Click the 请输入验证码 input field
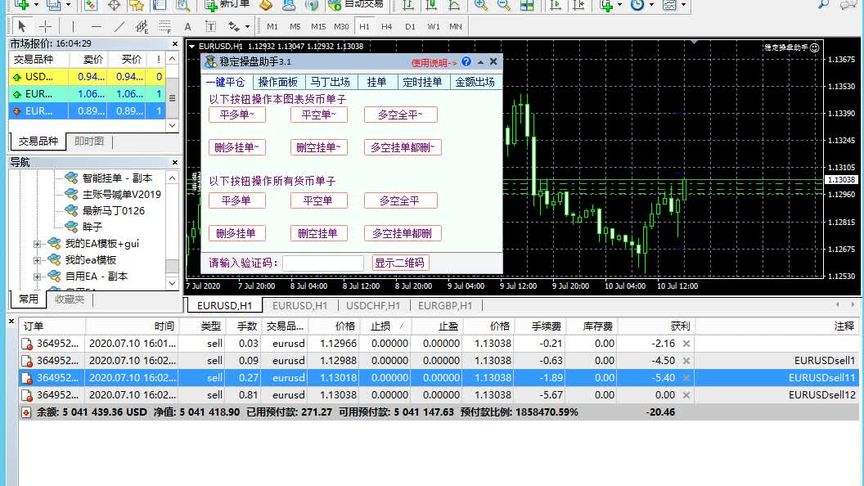This screenshot has height=486, width=864. click(x=323, y=263)
